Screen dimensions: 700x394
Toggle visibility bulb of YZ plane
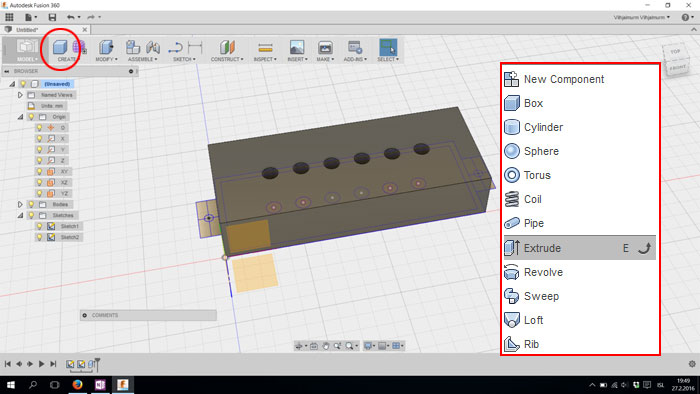[x=39, y=193]
